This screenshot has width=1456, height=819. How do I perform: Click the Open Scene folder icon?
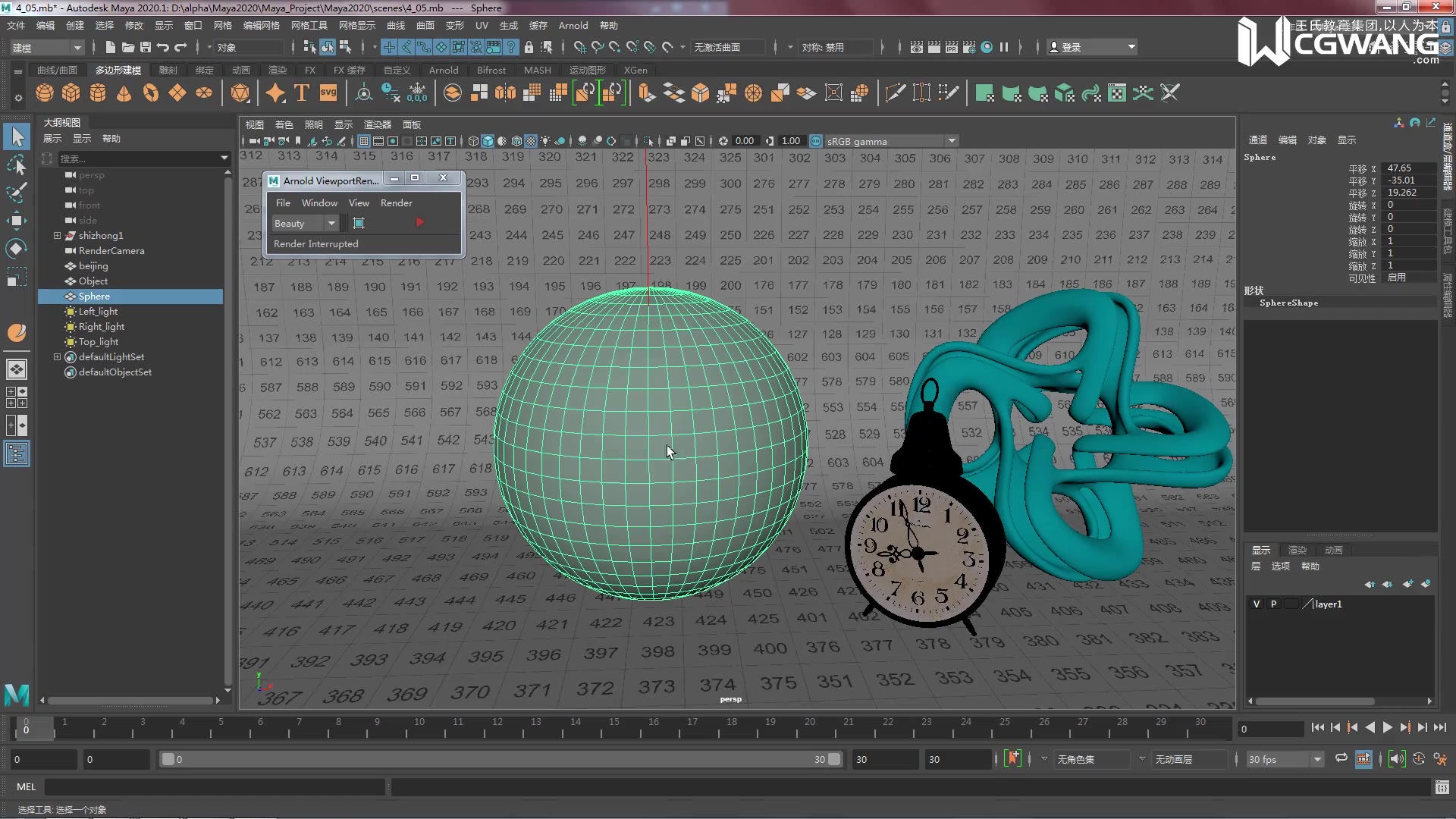128,47
